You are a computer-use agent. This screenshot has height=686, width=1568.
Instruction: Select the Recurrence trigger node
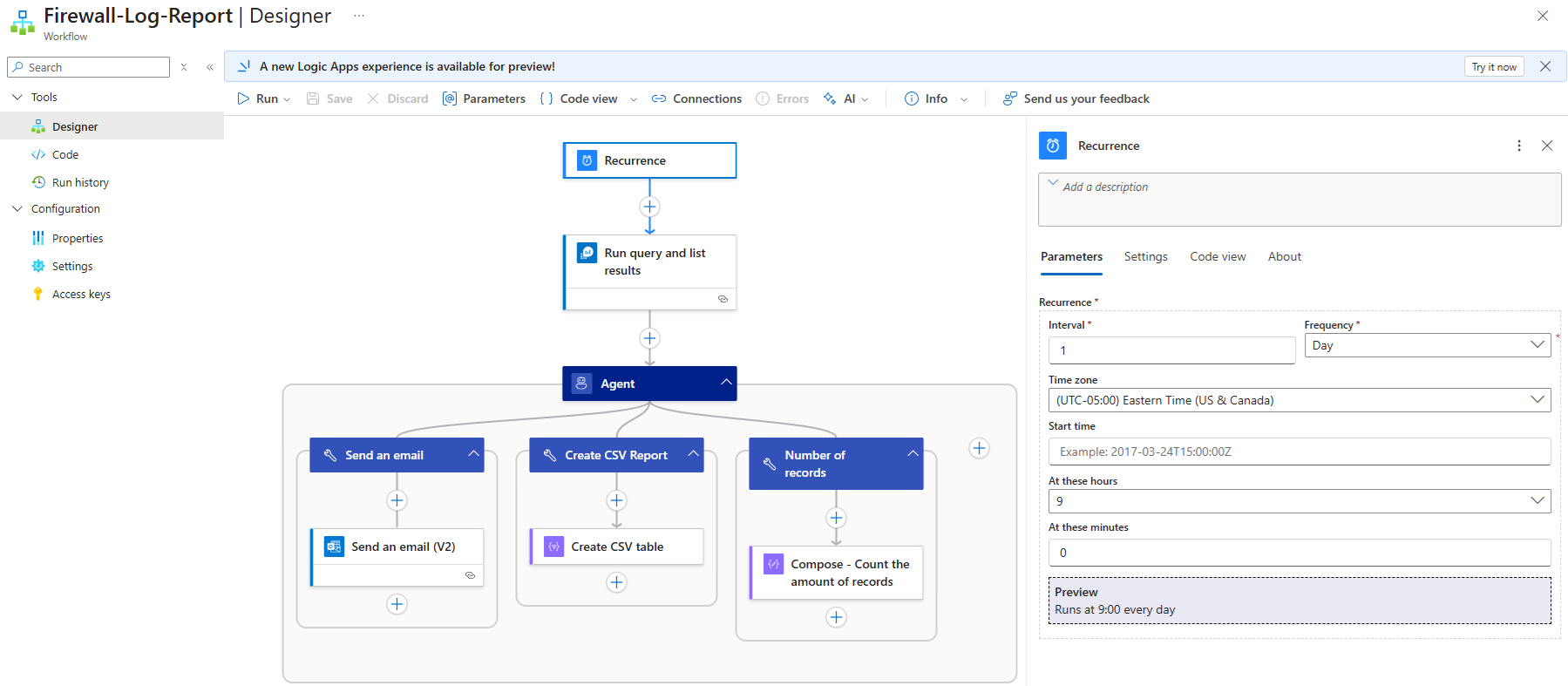(649, 160)
